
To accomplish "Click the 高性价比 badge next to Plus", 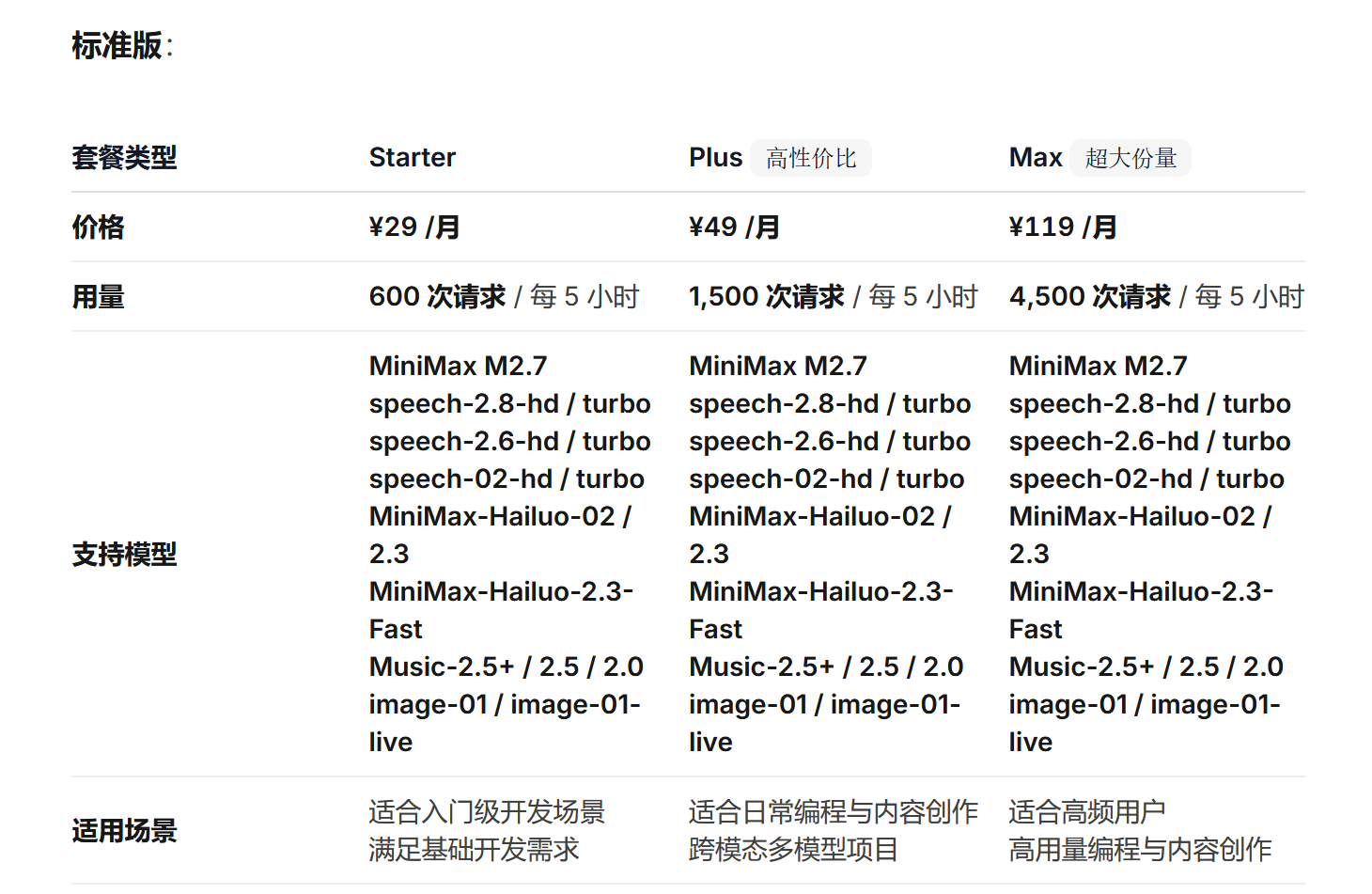I will tap(811, 158).
